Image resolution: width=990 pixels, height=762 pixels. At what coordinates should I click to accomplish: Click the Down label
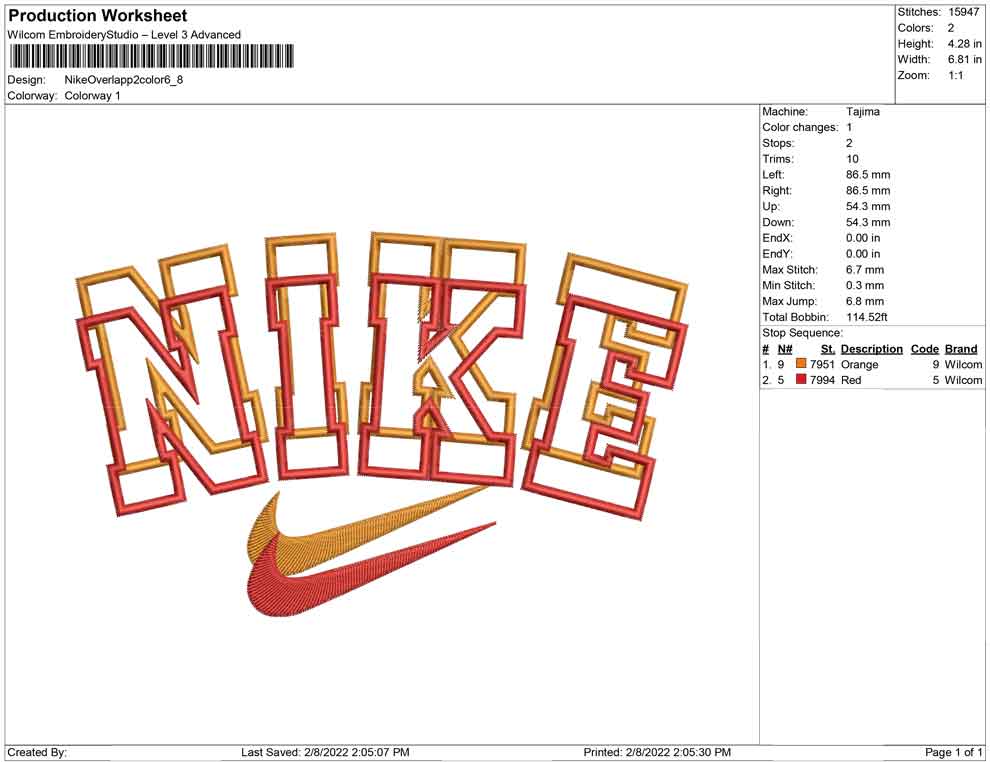click(778, 222)
